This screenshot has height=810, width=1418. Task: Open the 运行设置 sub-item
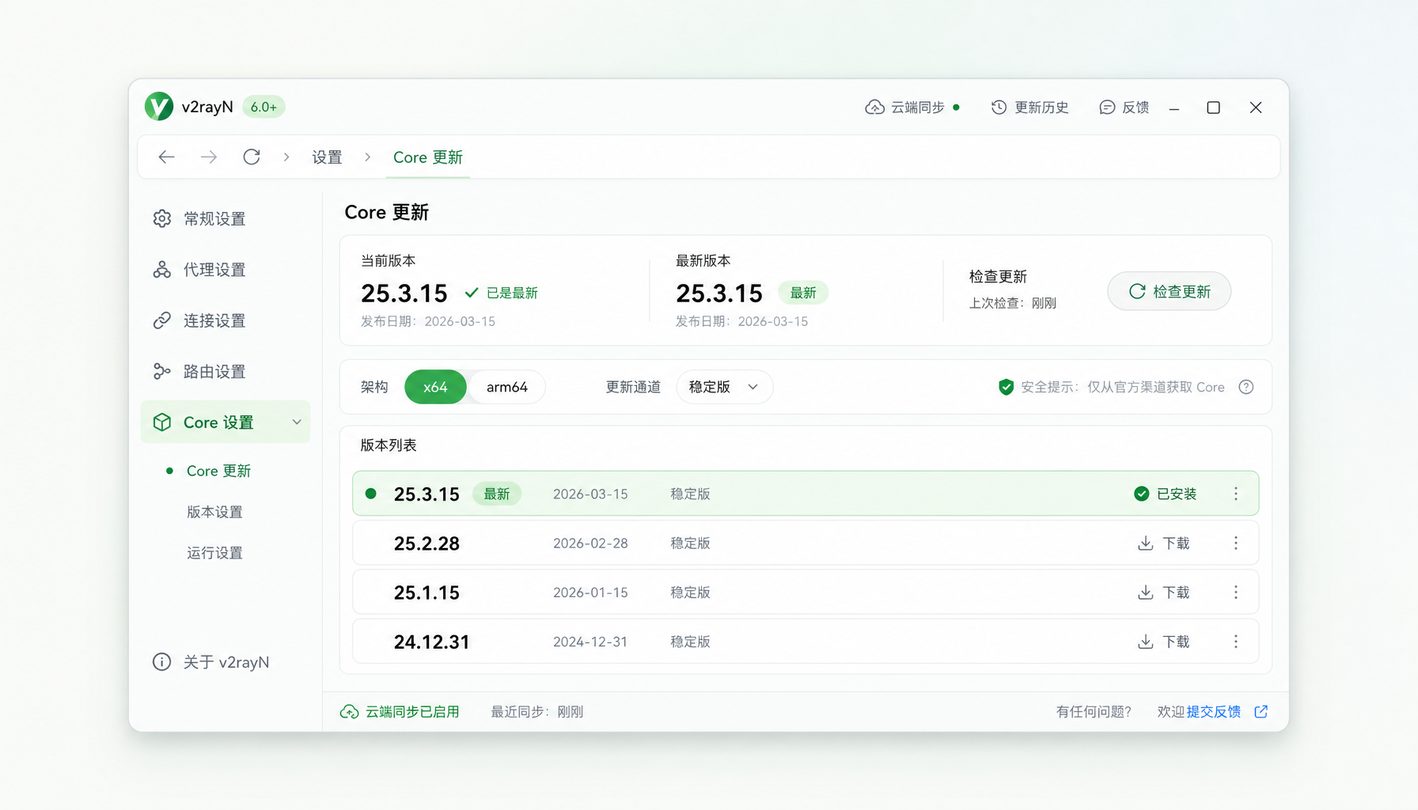pyautogui.click(x=215, y=552)
